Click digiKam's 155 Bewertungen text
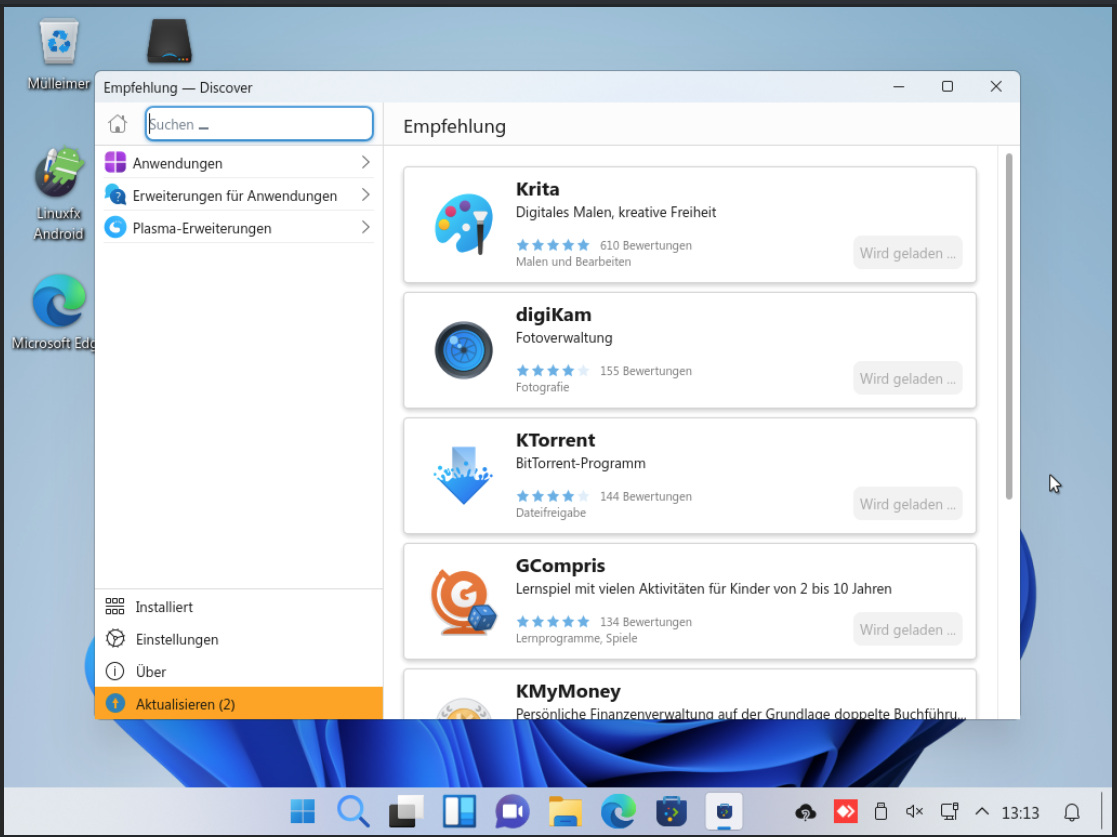Screen dimensions: 1117x837 click(646, 370)
